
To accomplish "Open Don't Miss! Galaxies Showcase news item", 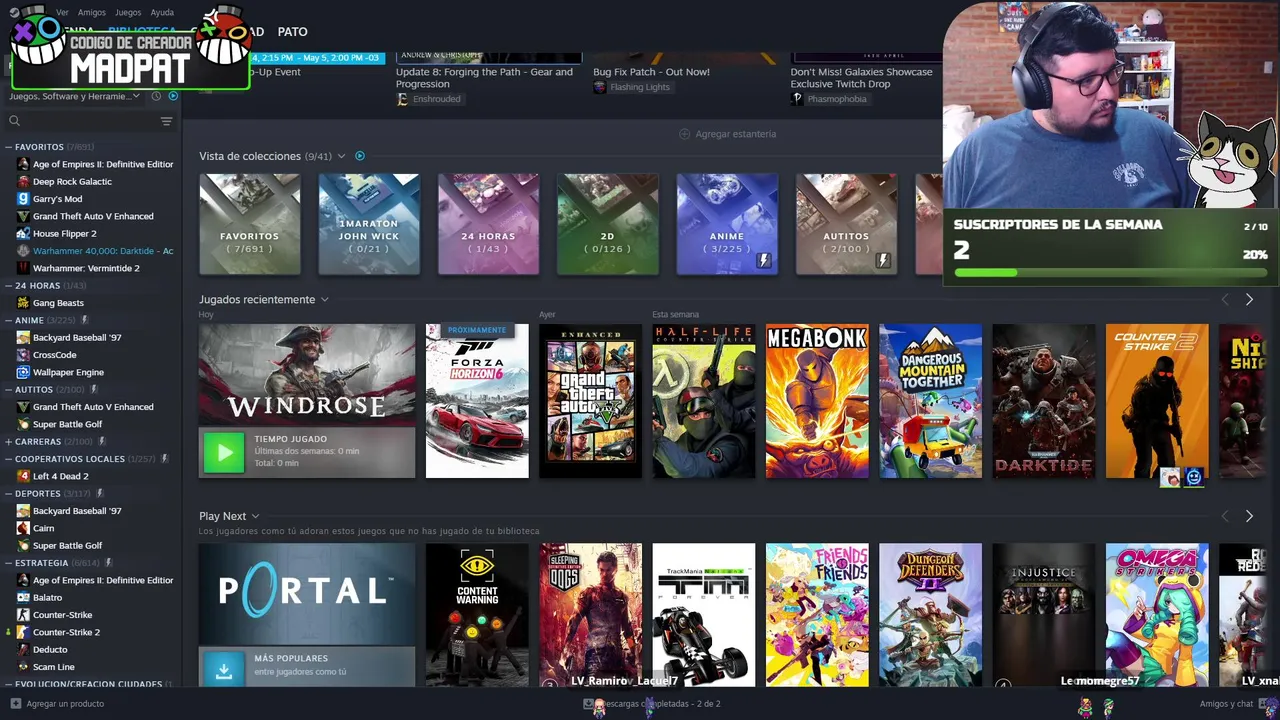I will coord(861,77).
